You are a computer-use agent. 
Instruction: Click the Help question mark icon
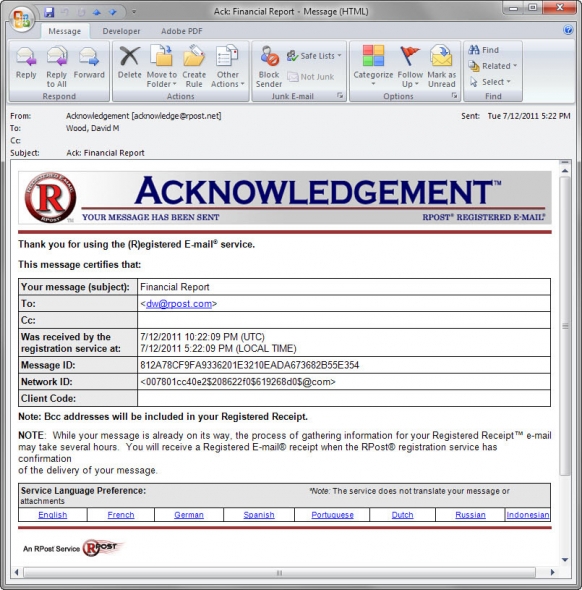pos(568,30)
